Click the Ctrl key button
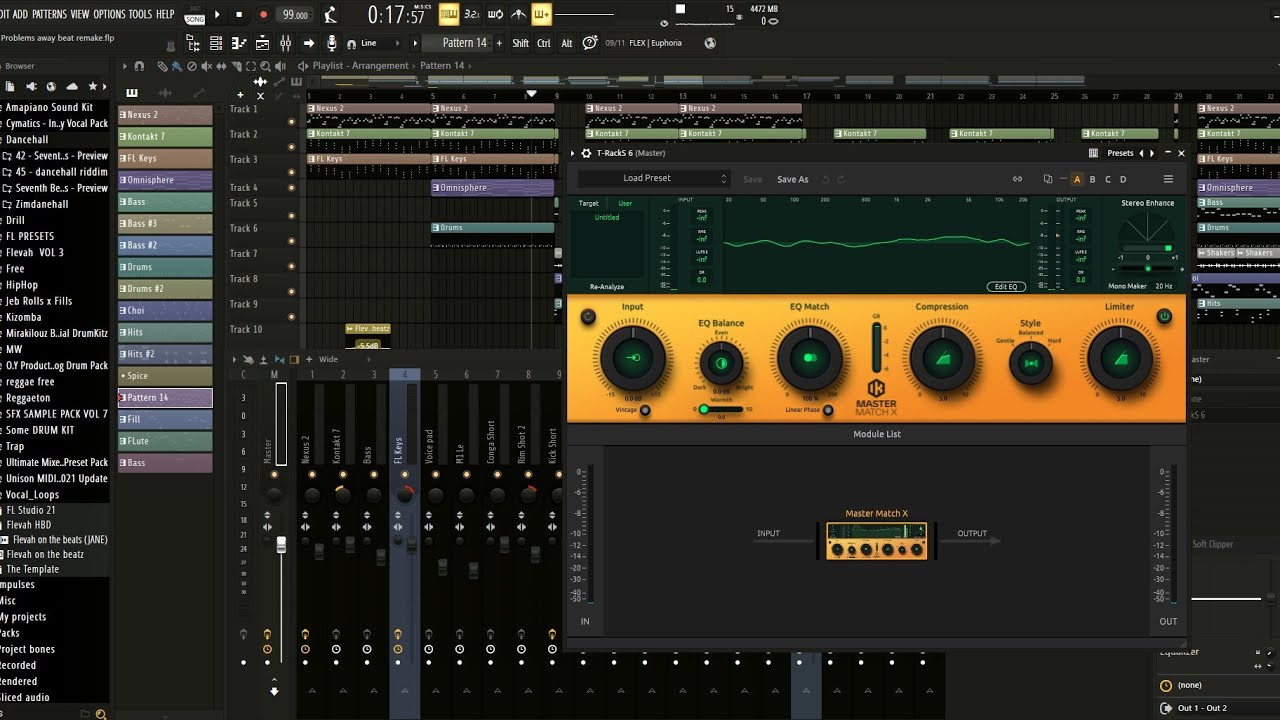 pyautogui.click(x=544, y=43)
